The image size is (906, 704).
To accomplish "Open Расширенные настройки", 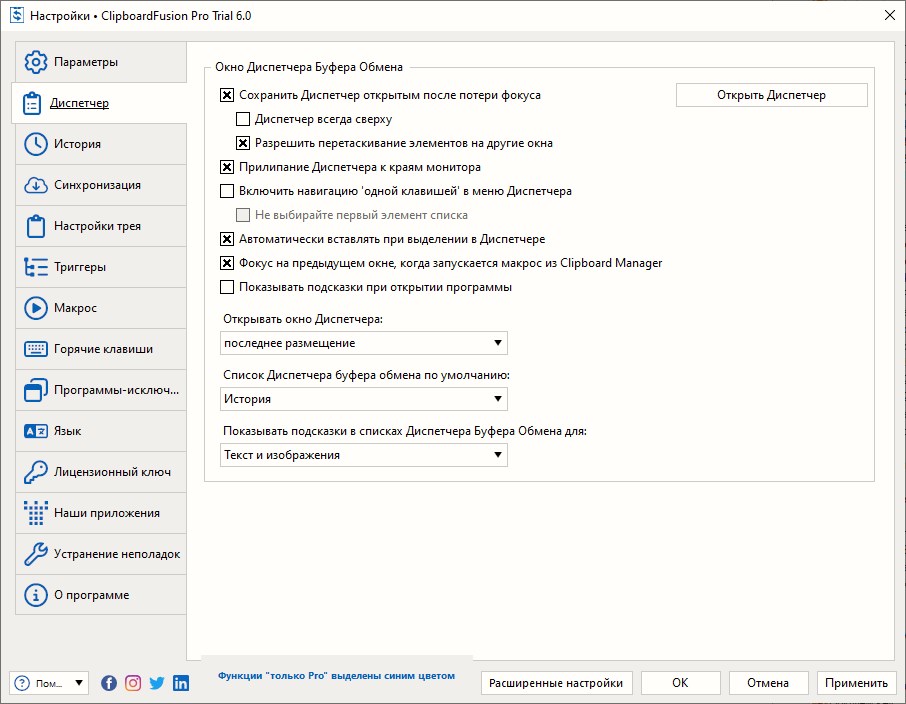I will pos(556,683).
